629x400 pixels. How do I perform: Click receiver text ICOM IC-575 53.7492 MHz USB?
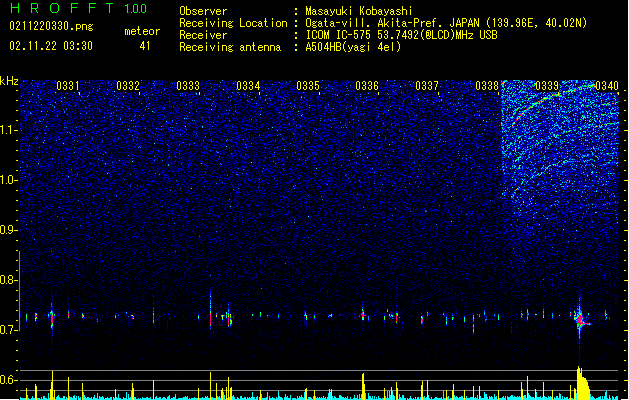tap(401, 35)
